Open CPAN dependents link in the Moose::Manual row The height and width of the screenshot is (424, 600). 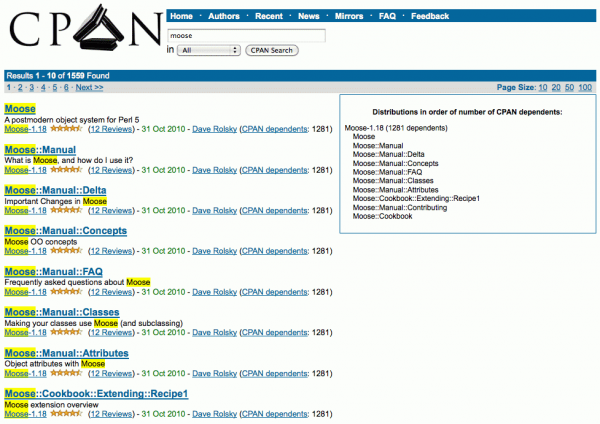(274, 170)
